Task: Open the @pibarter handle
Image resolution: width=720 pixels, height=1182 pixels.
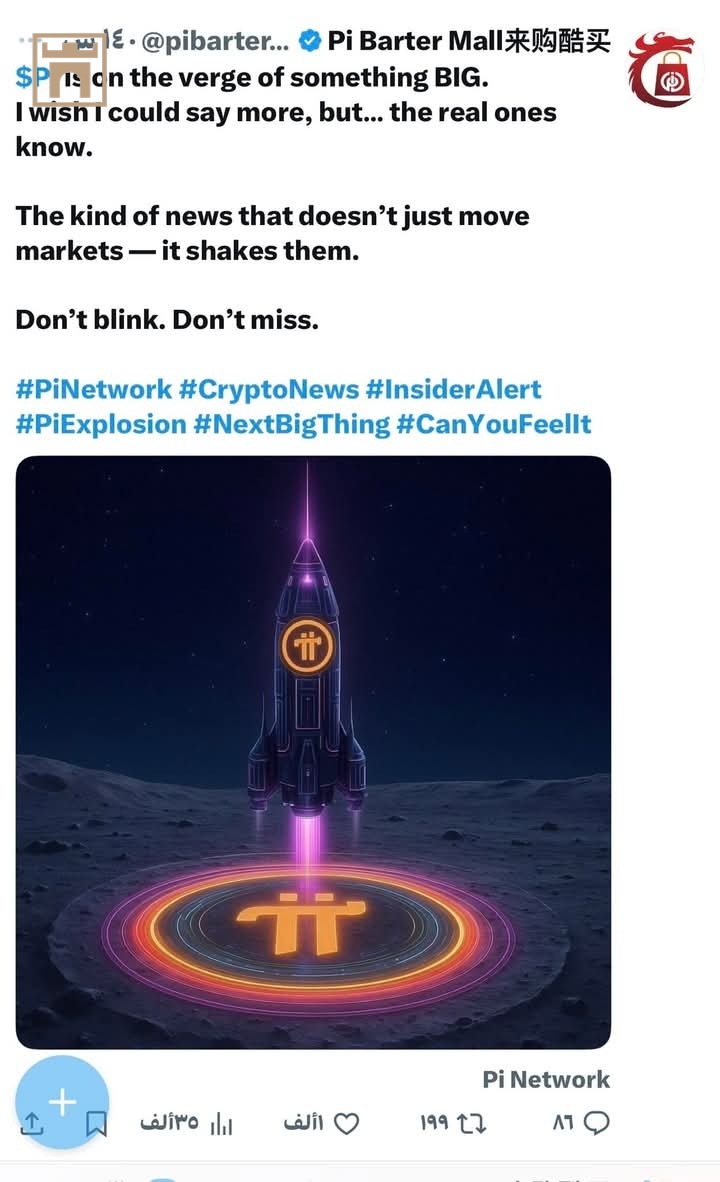Action: [215, 41]
